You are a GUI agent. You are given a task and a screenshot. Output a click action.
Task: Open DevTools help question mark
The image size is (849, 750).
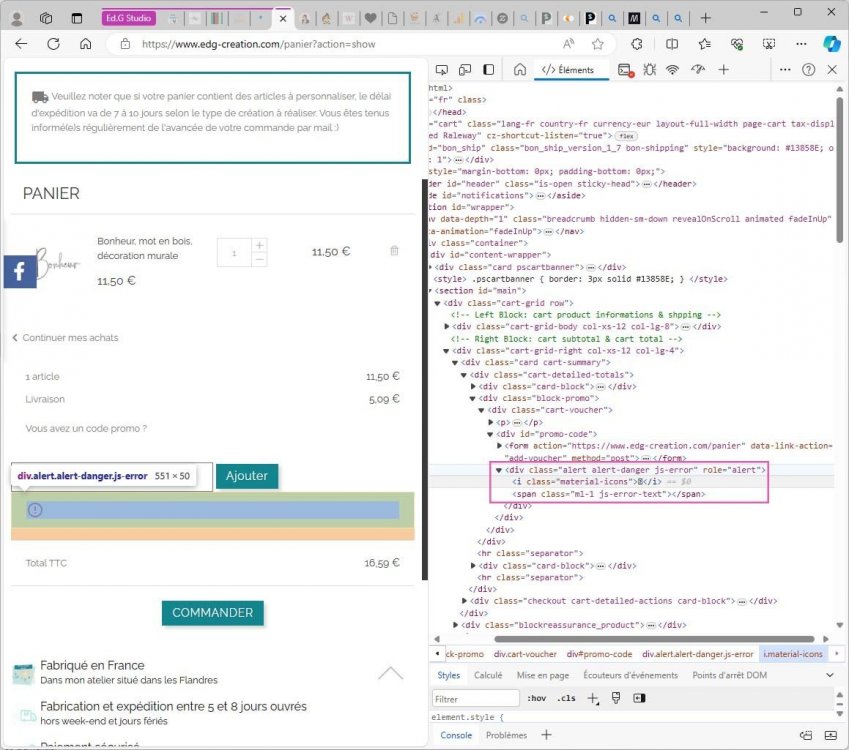pyautogui.click(x=808, y=70)
